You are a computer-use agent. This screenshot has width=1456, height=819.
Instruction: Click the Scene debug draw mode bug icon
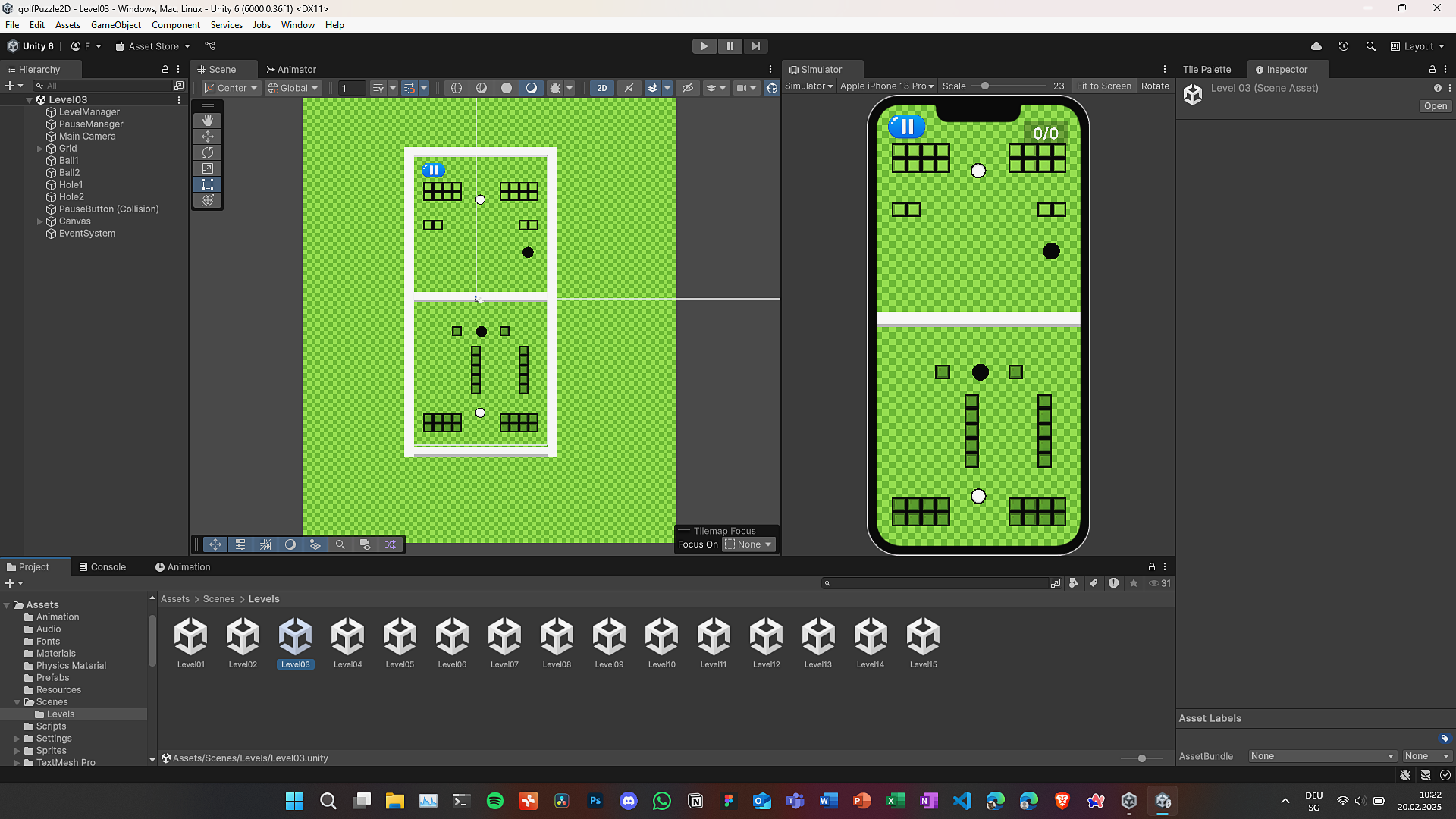pos(555,88)
